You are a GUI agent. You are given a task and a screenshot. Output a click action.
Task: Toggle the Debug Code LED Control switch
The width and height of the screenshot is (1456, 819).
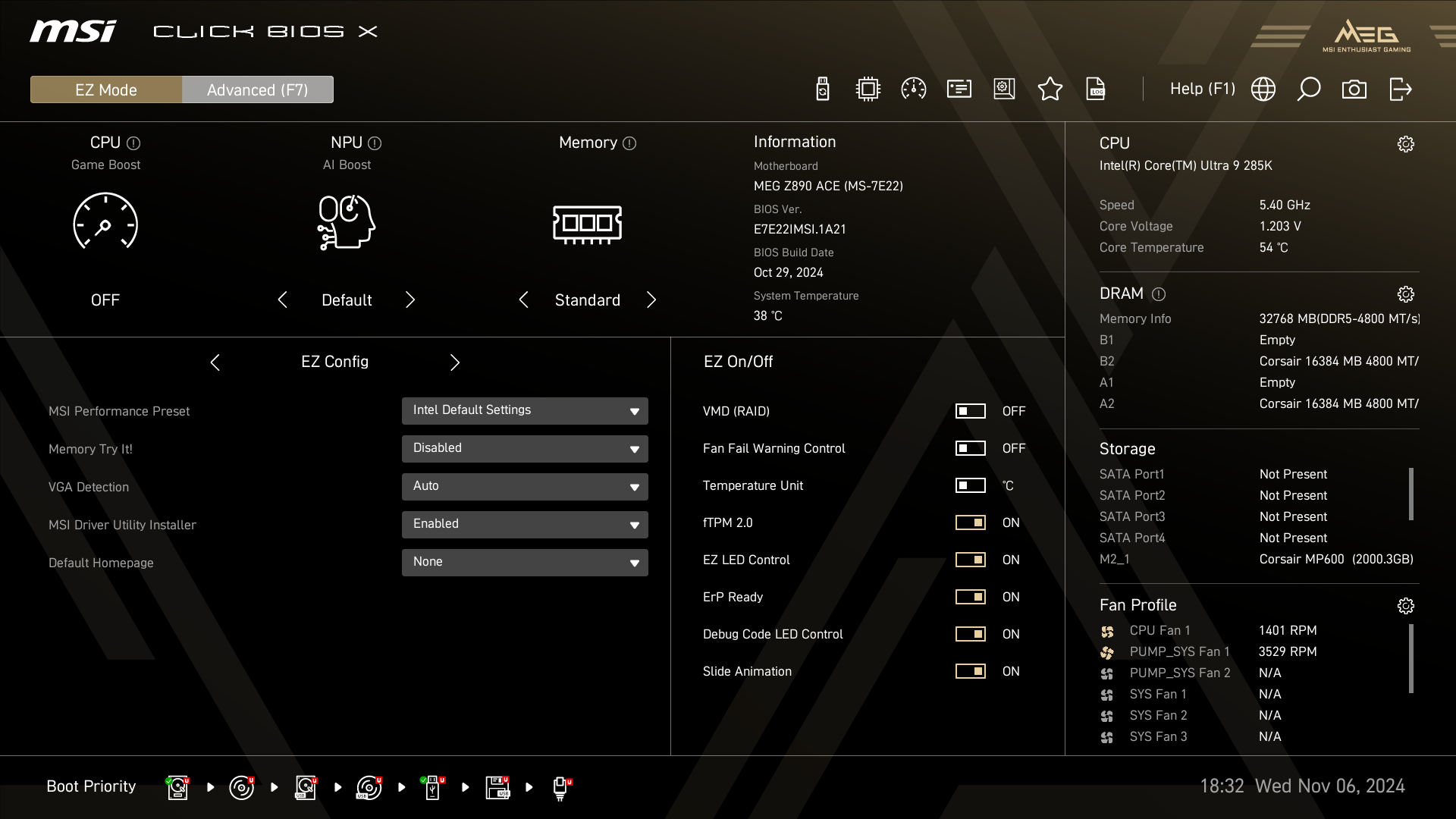point(971,634)
